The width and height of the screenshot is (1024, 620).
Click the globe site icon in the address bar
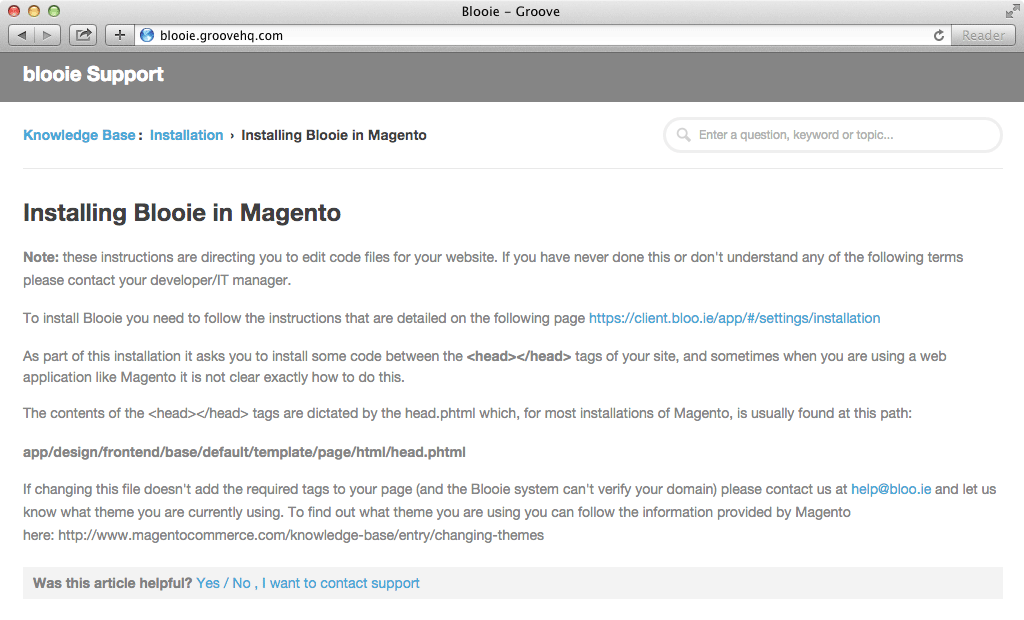[x=147, y=35]
